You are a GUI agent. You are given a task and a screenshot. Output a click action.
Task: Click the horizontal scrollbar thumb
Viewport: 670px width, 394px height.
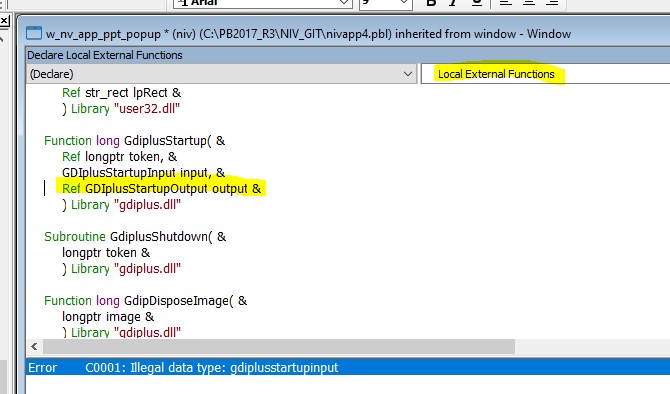[x=279, y=347]
